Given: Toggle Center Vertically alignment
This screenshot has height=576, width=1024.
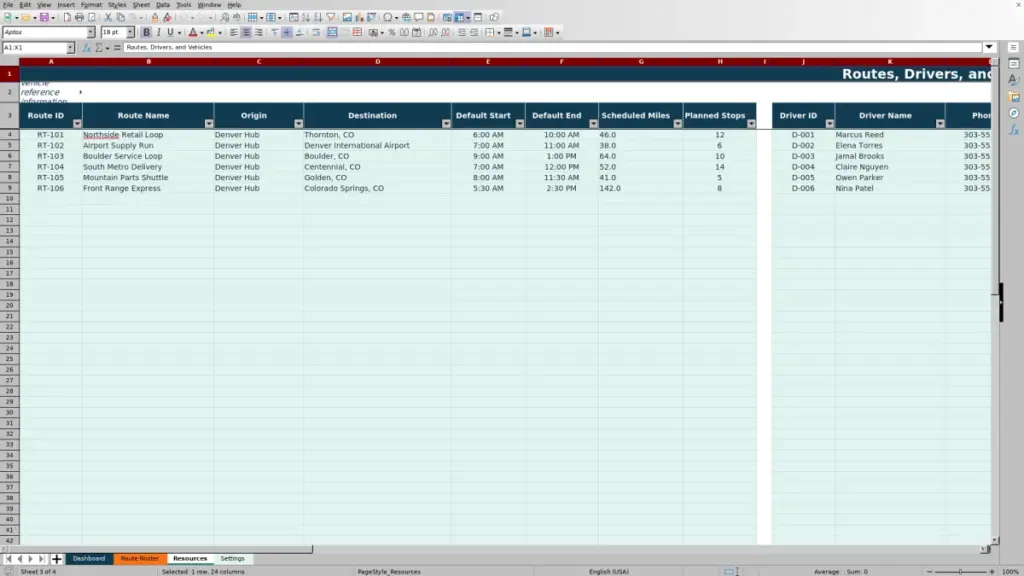Looking at the screenshot, I should pyautogui.click(x=287, y=33).
